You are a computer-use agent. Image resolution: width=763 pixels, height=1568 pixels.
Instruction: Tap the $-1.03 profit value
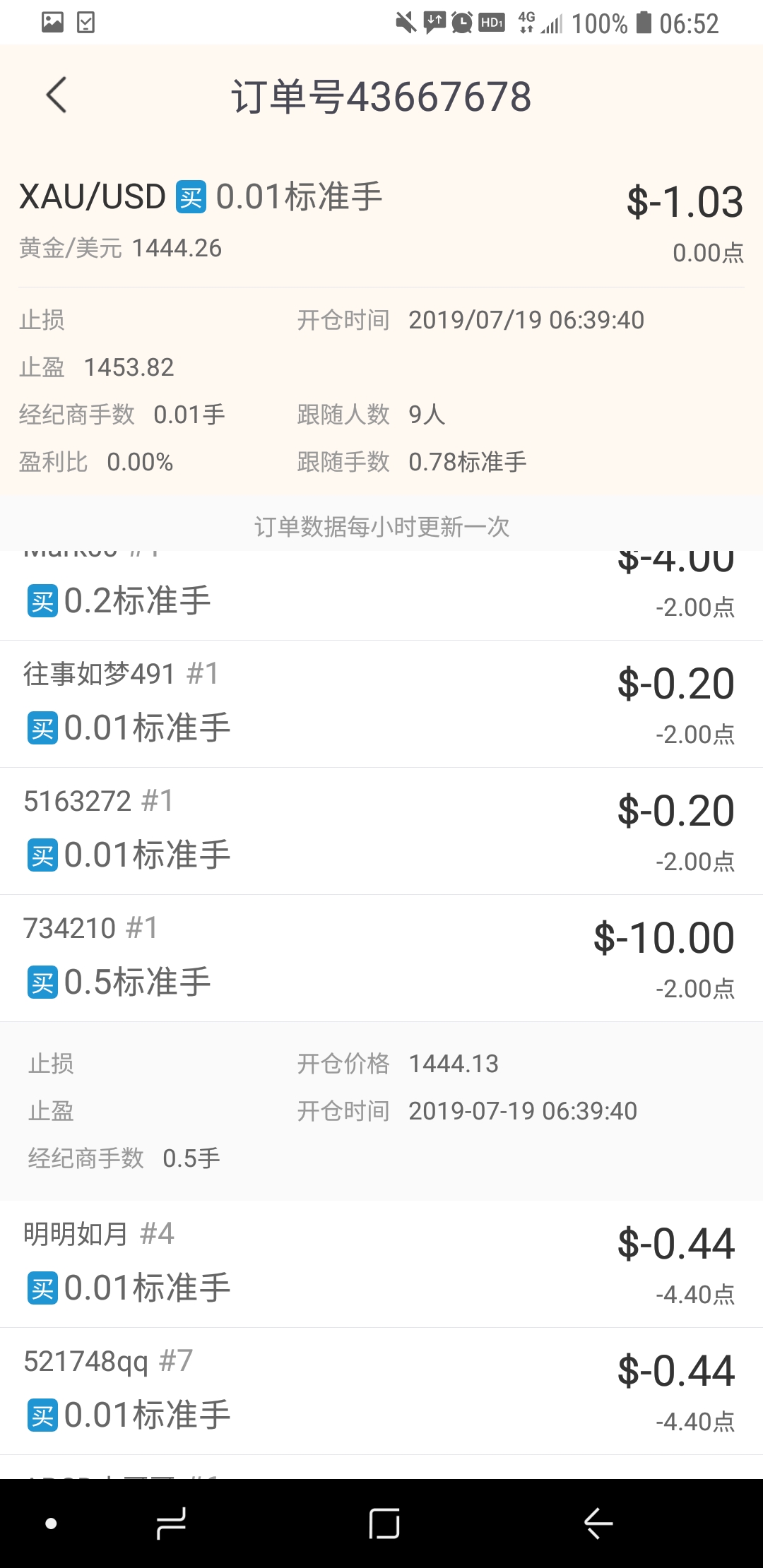pyautogui.click(x=685, y=202)
